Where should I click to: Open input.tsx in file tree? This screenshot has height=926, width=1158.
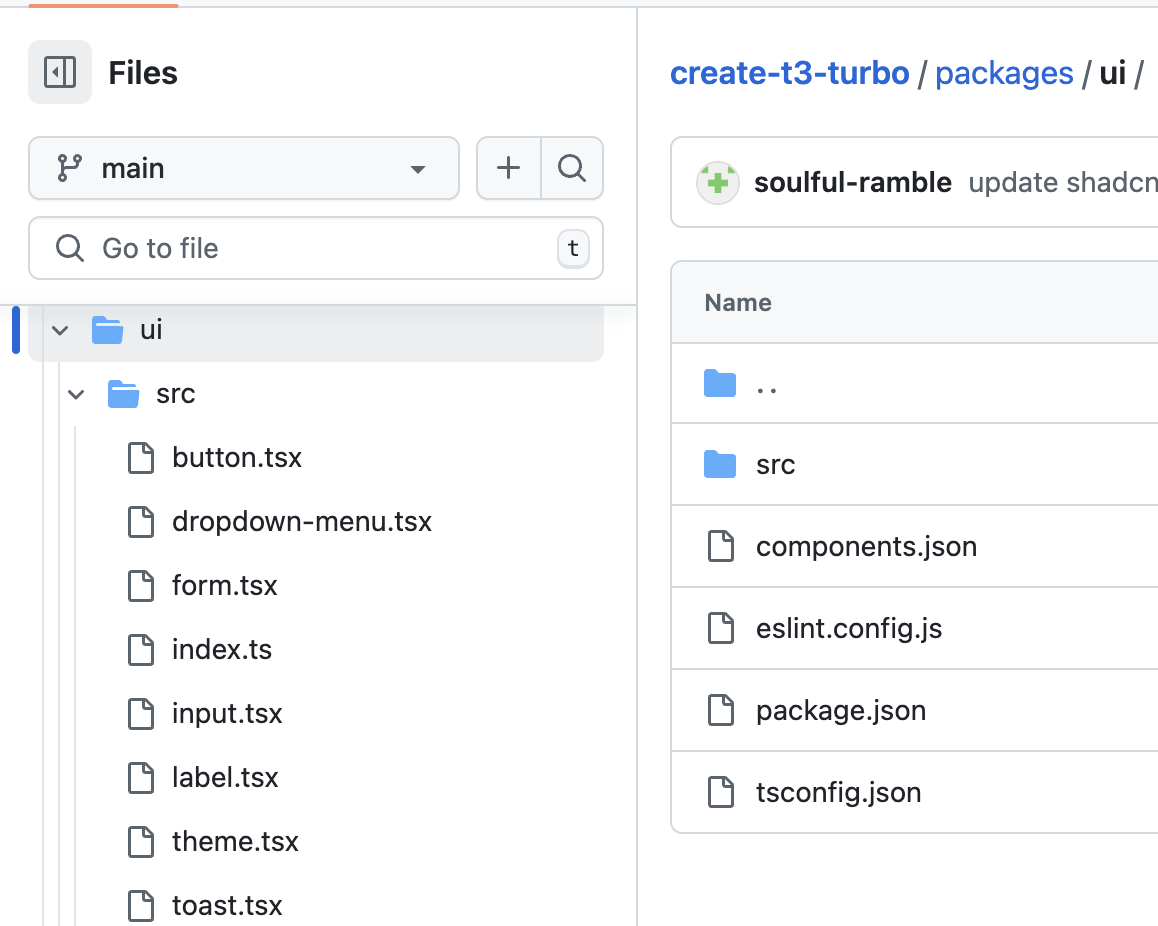pos(227,714)
